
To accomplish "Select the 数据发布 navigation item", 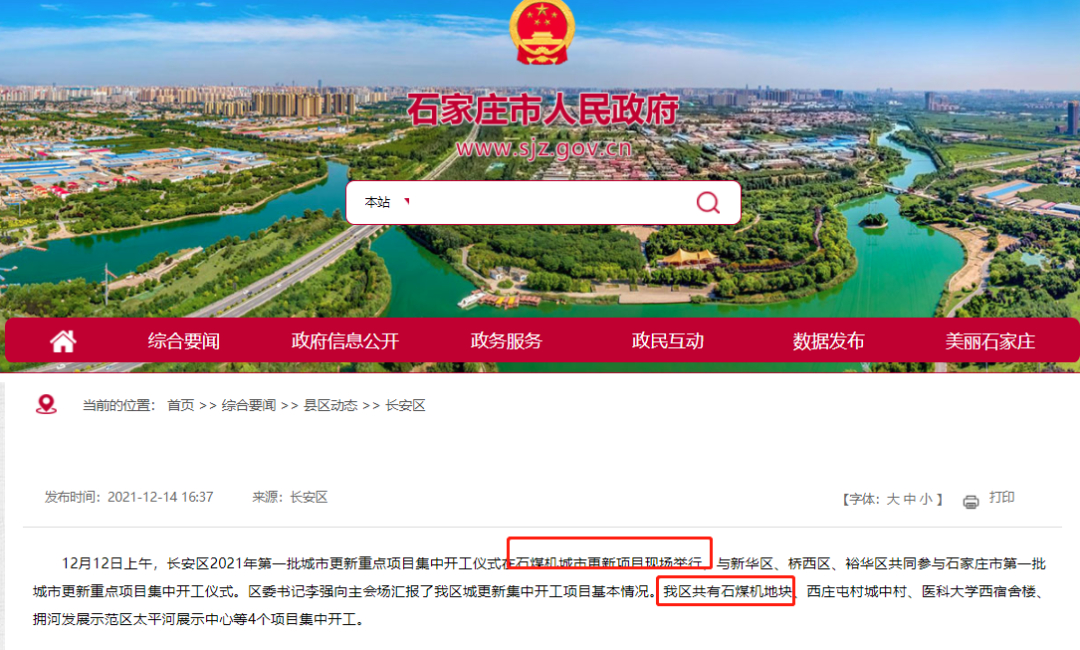I will pyautogui.click(x=829, y=341).
